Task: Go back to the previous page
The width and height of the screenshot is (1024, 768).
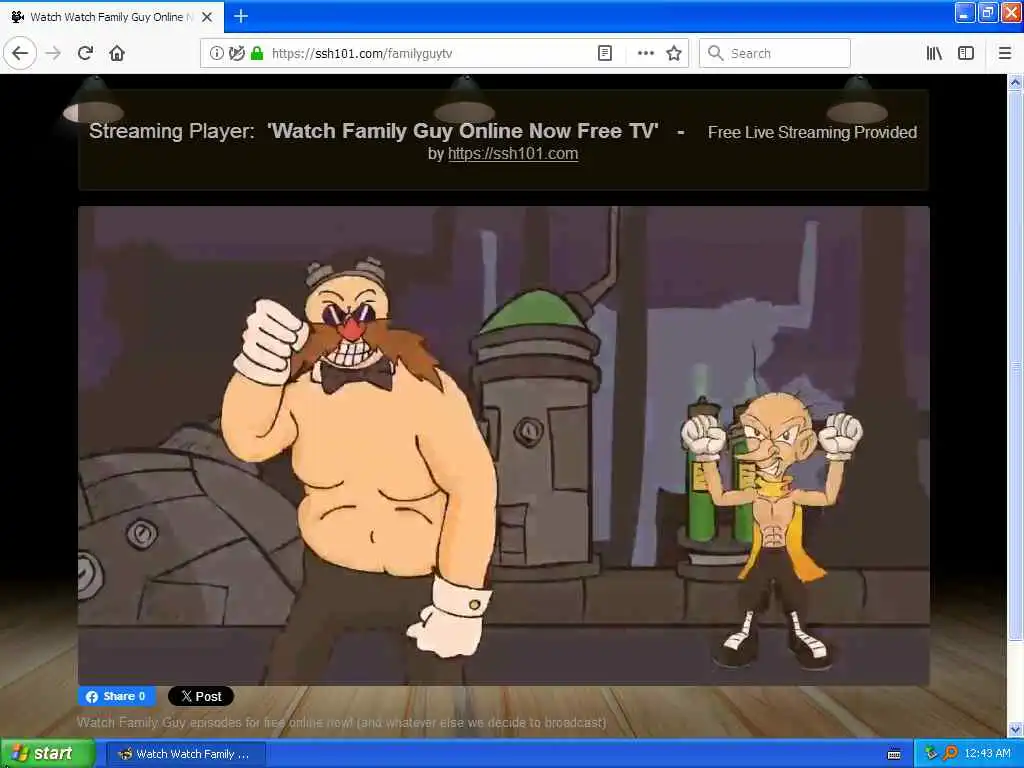Action: (20, 53)
